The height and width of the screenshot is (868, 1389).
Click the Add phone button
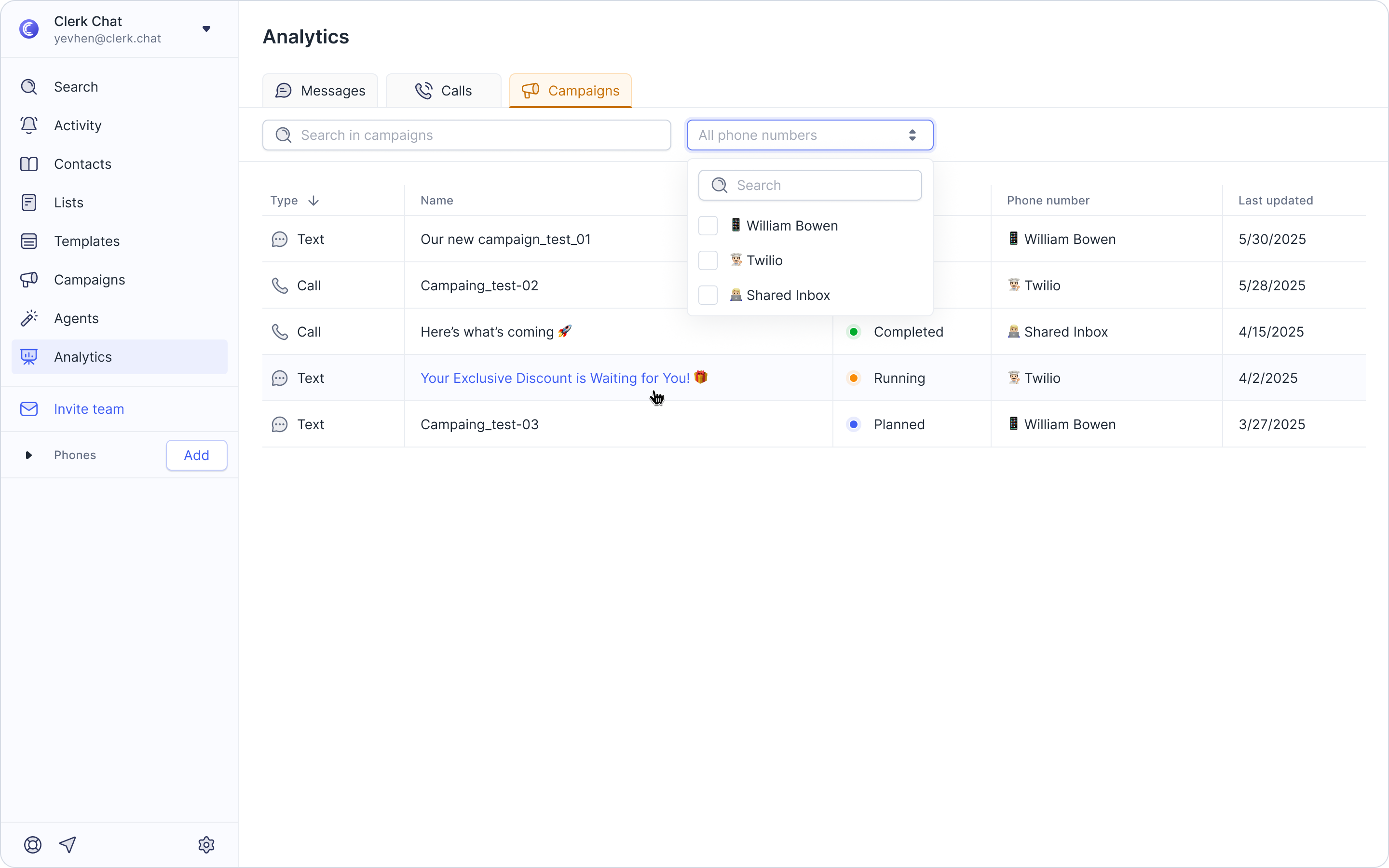coord(196,455)
